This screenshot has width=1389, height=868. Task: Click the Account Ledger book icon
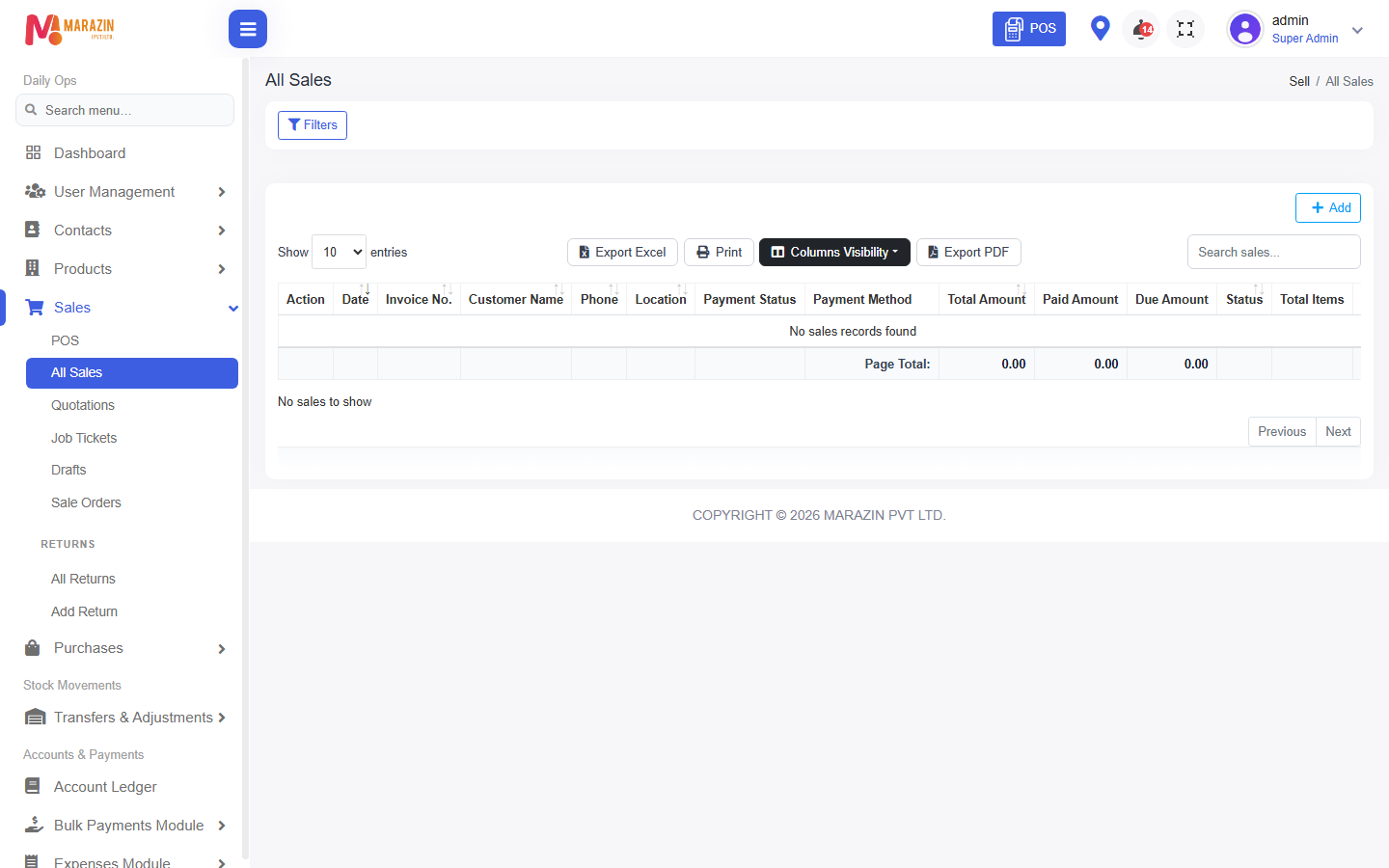coord(33,786)
